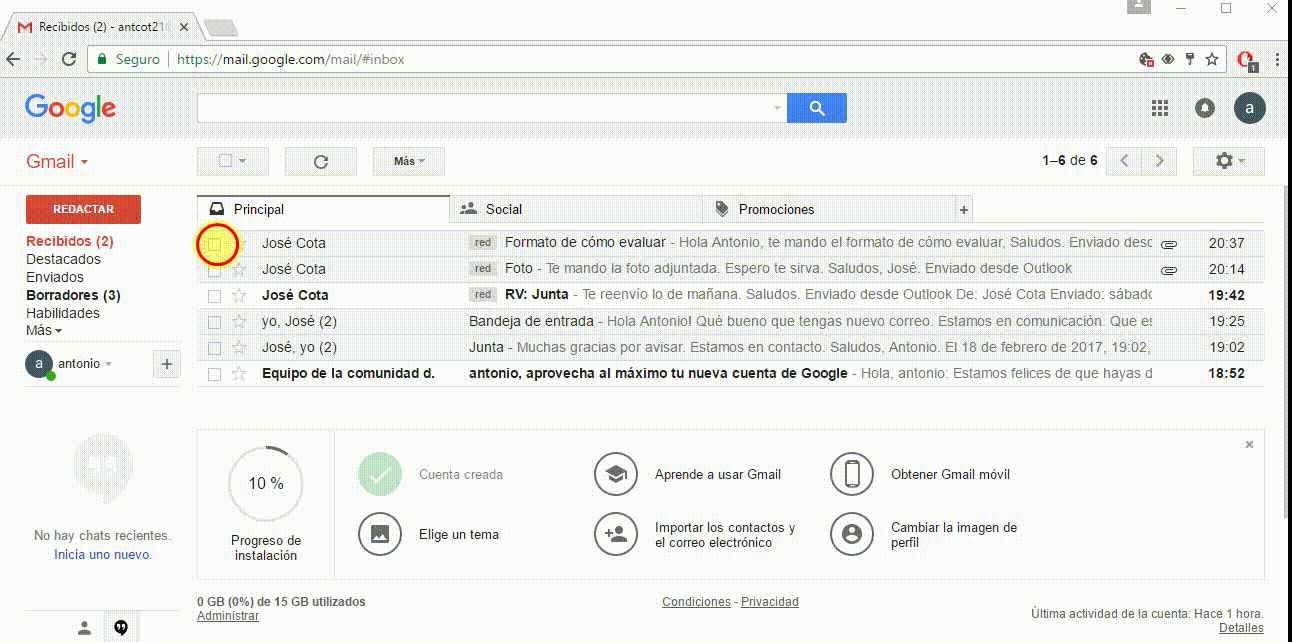
Task: Click 'Inicia uno nuevo.' chat link
Action: click(x=103, y=554)
